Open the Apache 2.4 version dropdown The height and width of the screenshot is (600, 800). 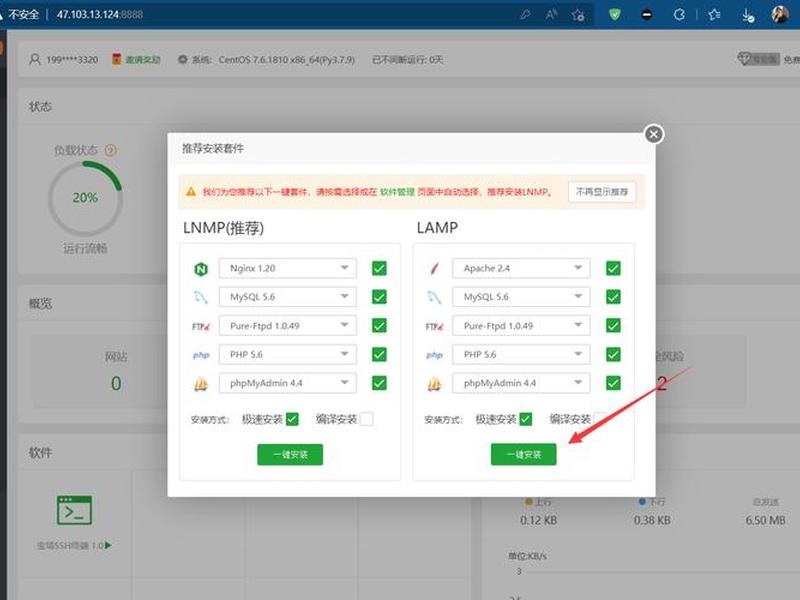[521, 268]
